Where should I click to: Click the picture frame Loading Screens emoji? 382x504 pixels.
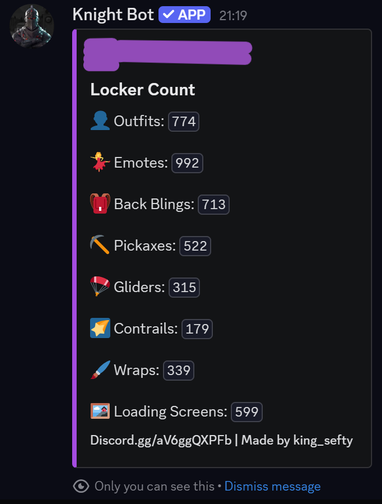click(100, 411)
